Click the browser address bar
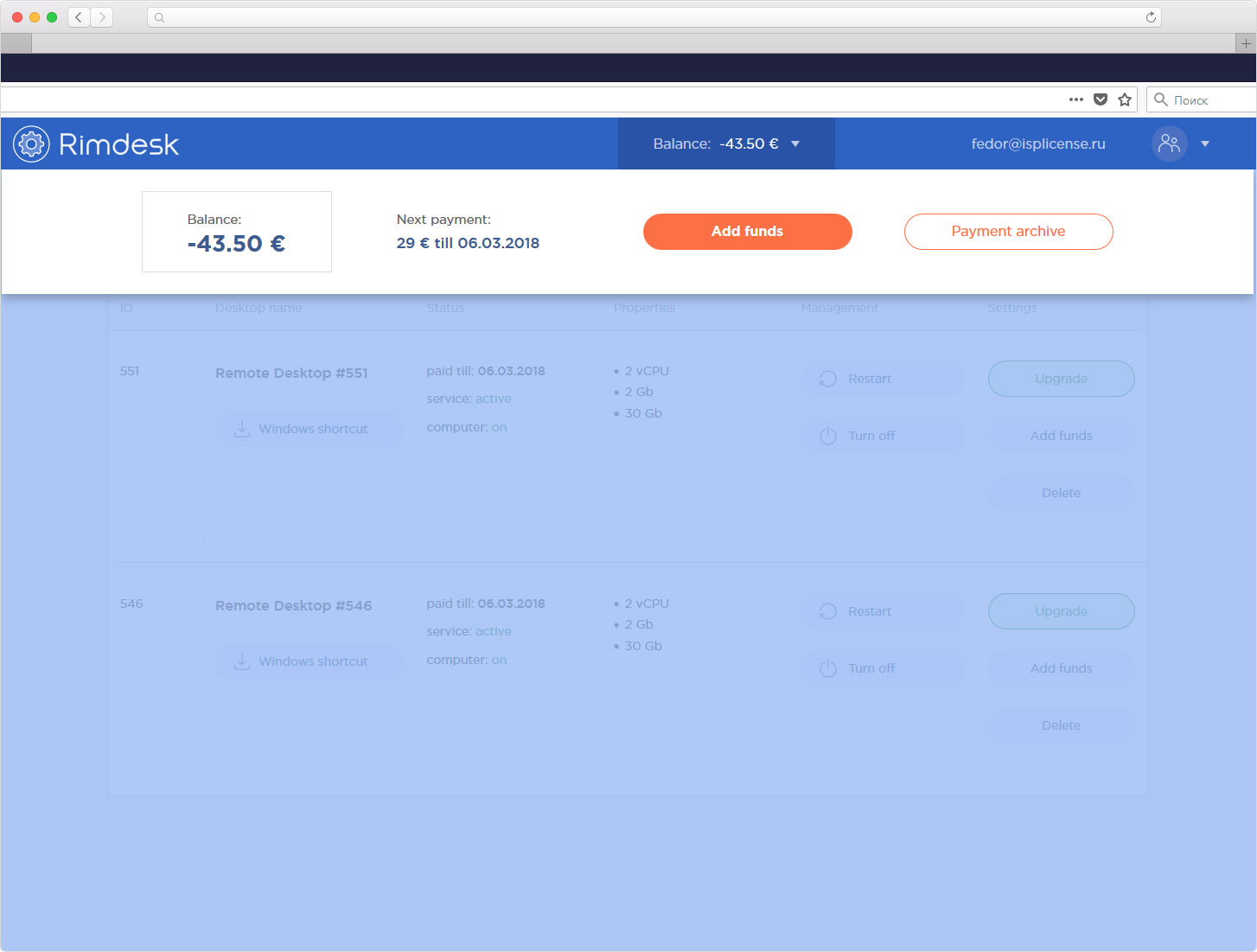1257x952 pixels. [x=648, y=17]
